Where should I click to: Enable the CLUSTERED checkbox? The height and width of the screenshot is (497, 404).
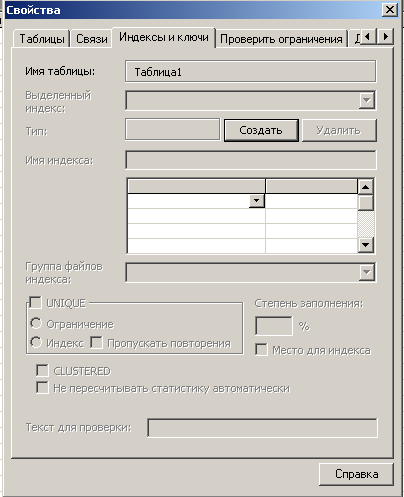click(42, 370)
